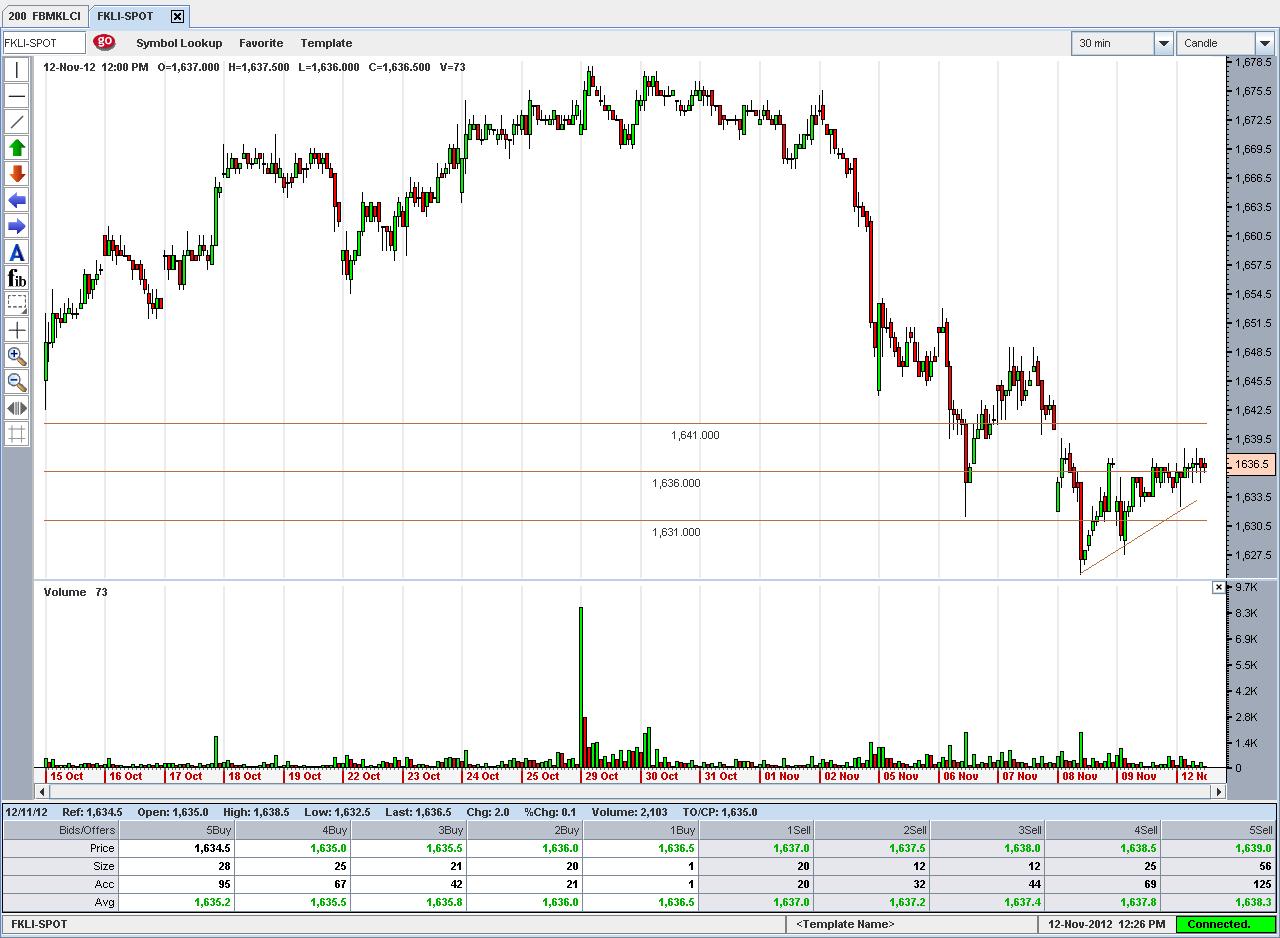
Task: Select the horizontal line drawing tool
Action: [x=17, y=96]
